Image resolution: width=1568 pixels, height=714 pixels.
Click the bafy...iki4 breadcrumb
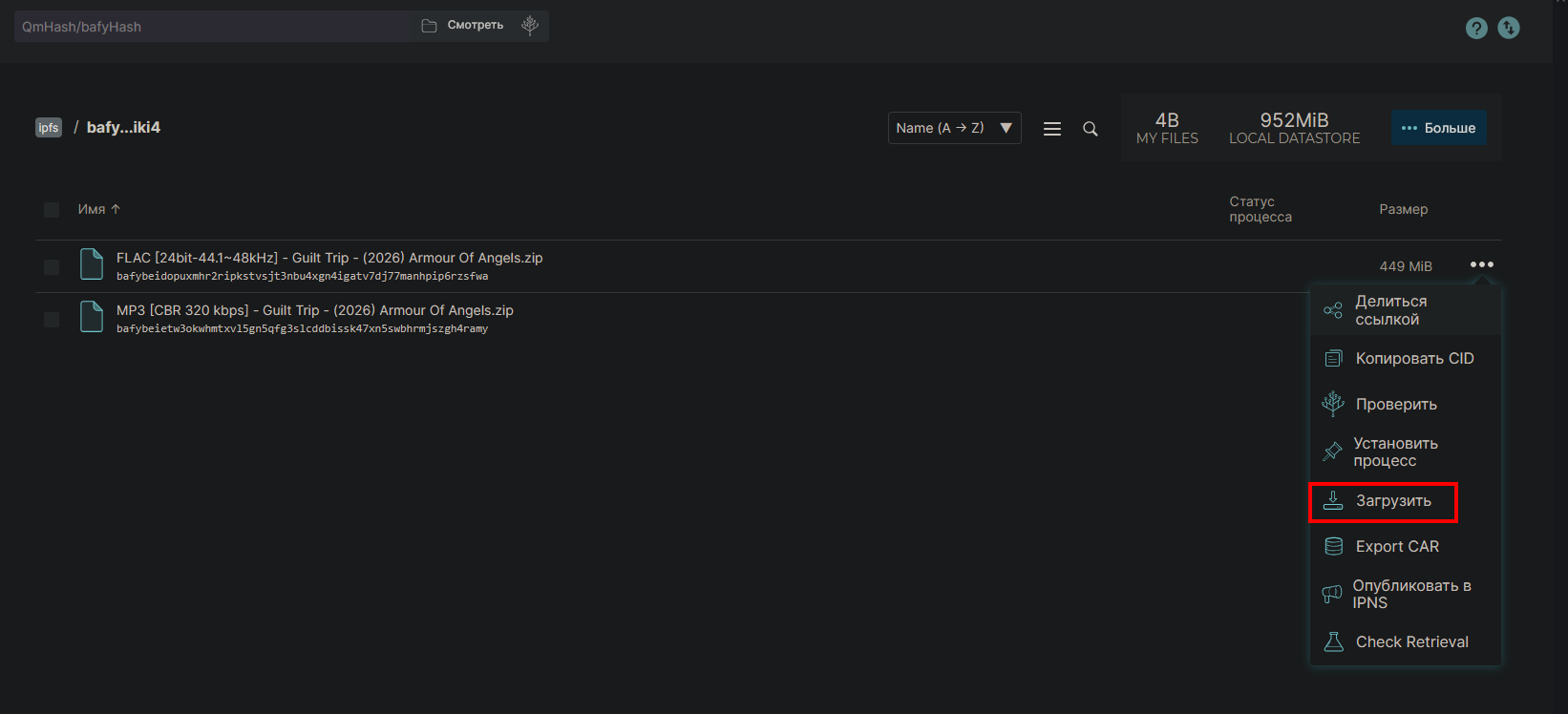point(123,128)
